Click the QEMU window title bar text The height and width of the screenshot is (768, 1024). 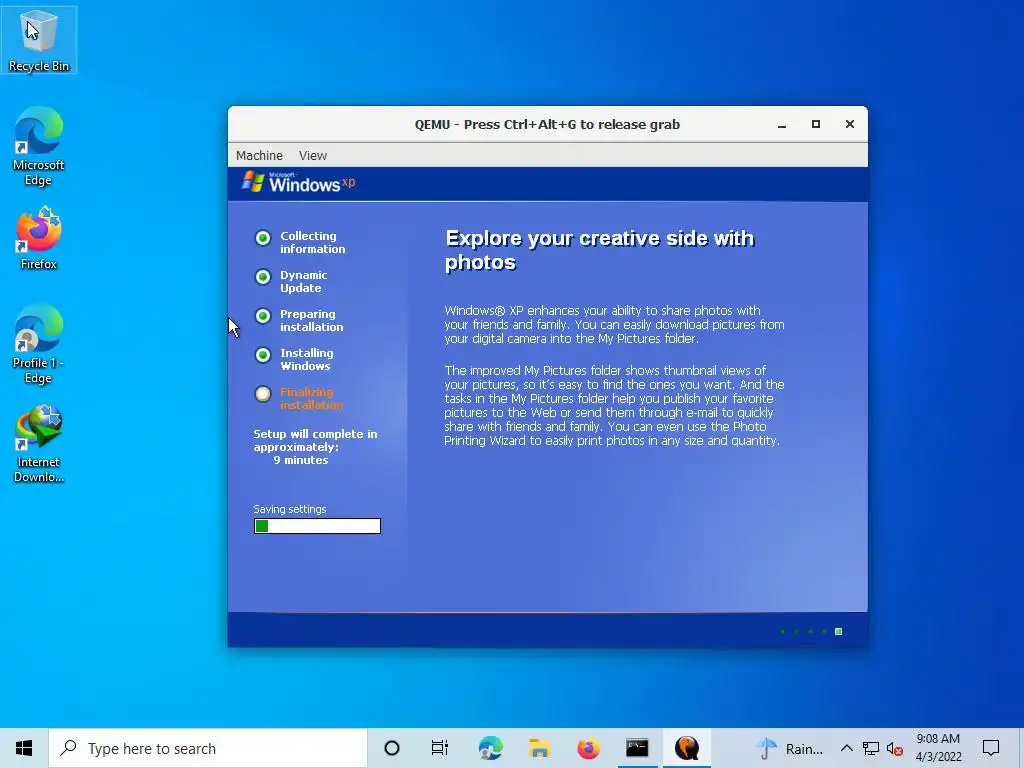click(x=547, y=124)
